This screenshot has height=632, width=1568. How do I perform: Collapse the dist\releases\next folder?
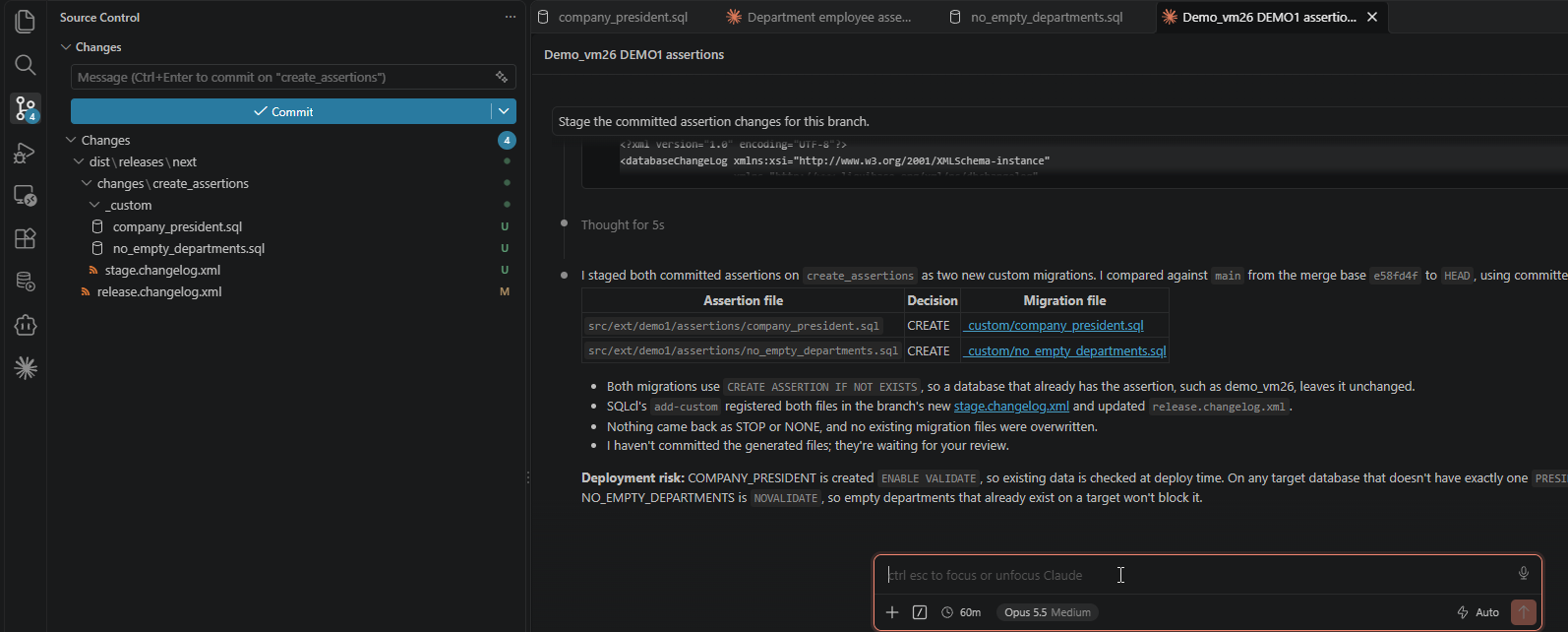[x=79, y=161]
